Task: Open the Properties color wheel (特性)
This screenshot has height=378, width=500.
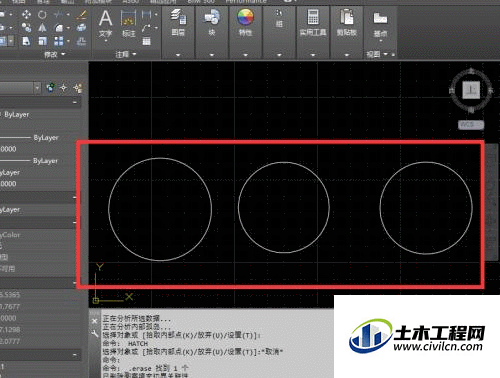Action: (x=245, y=22)
